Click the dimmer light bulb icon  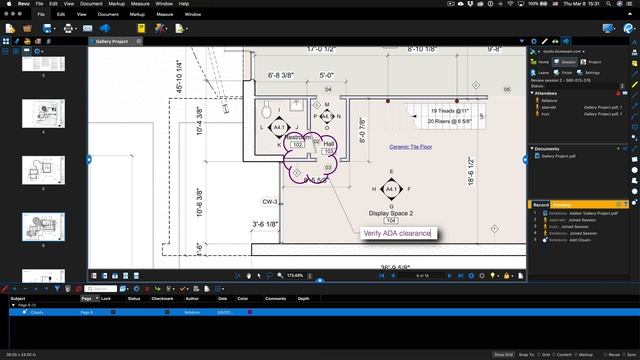coord(493,276)
